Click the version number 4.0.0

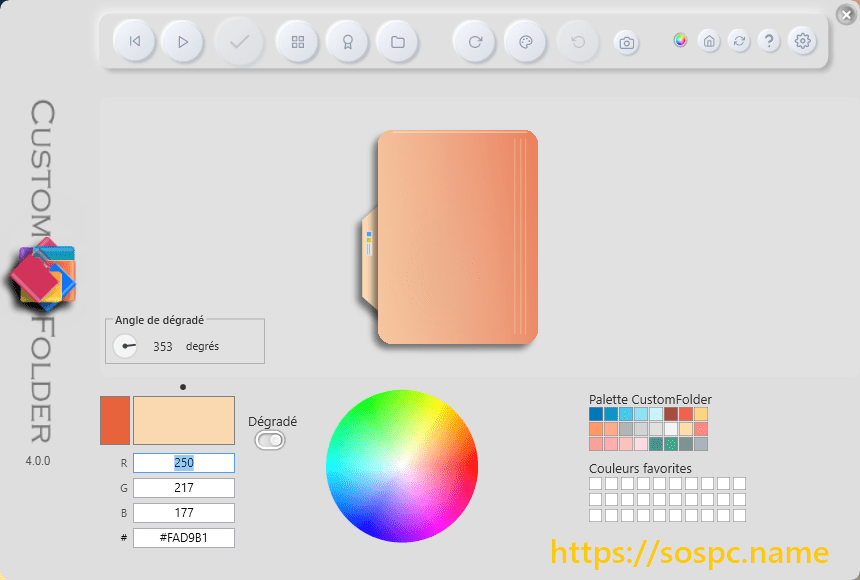pyautogui.click(x=38, y=461)
